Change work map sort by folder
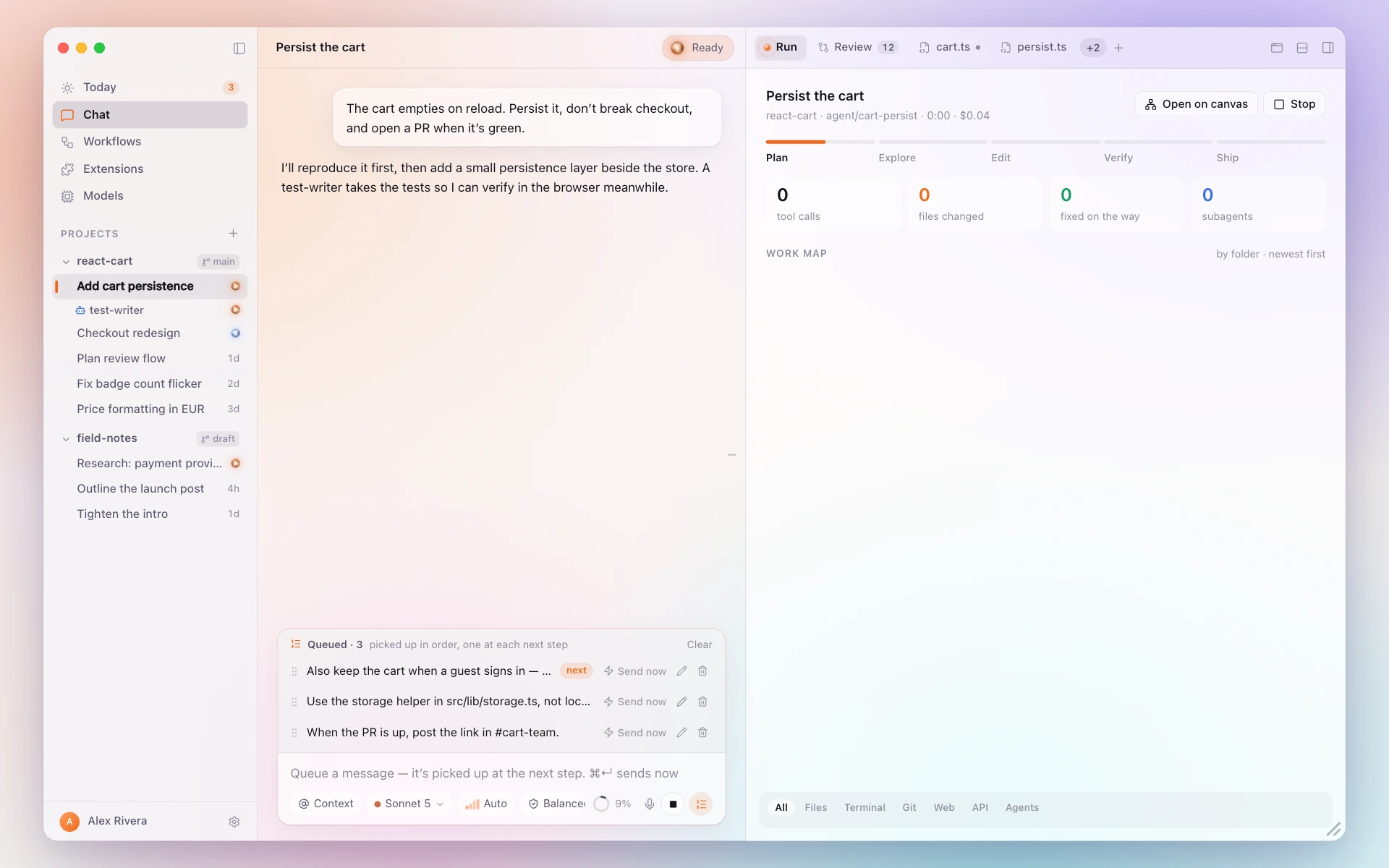The image size is (1389, 868). tap(1270, 254)
